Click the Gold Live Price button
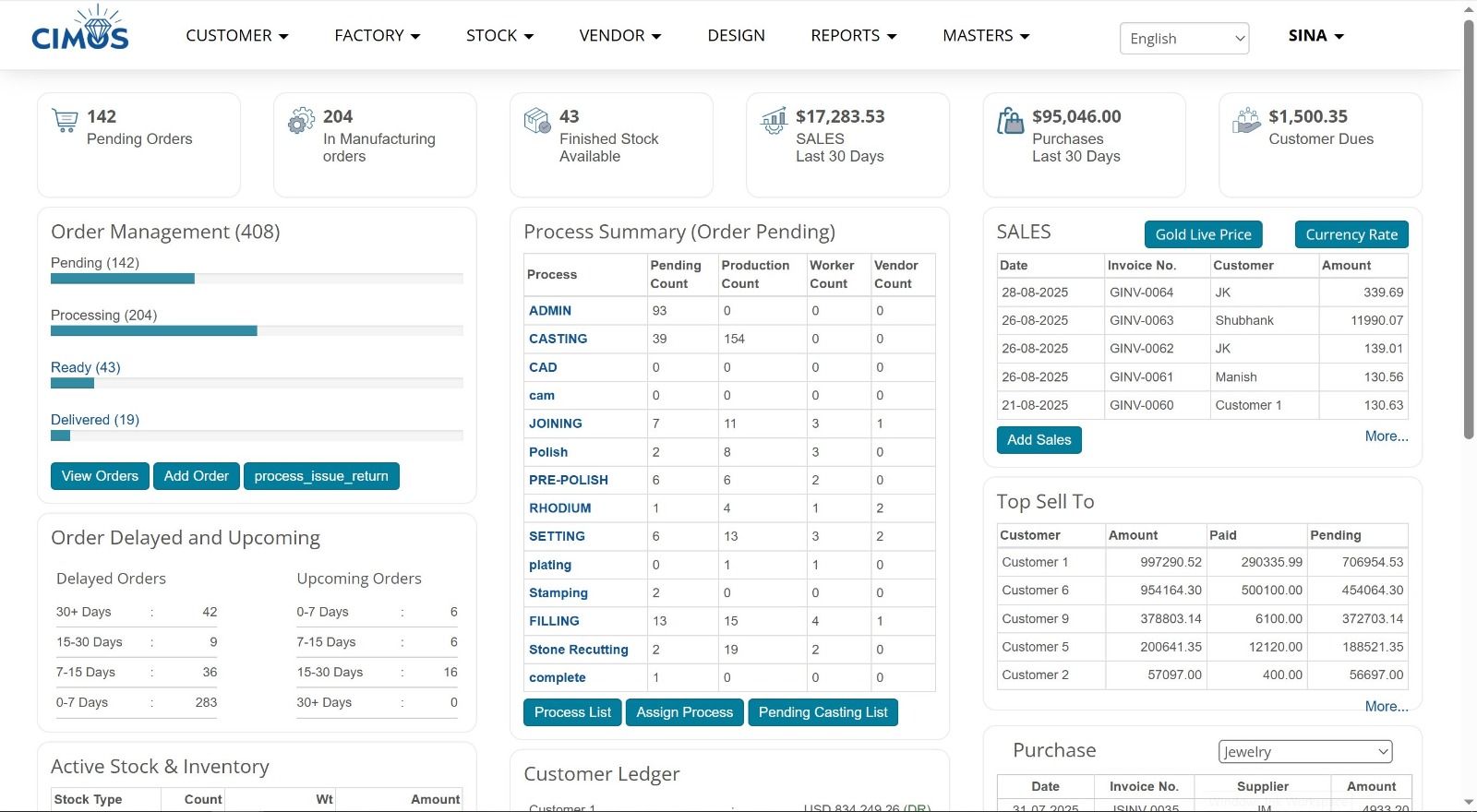This screenshot has width=1477, height=812. pos(1203,234)
